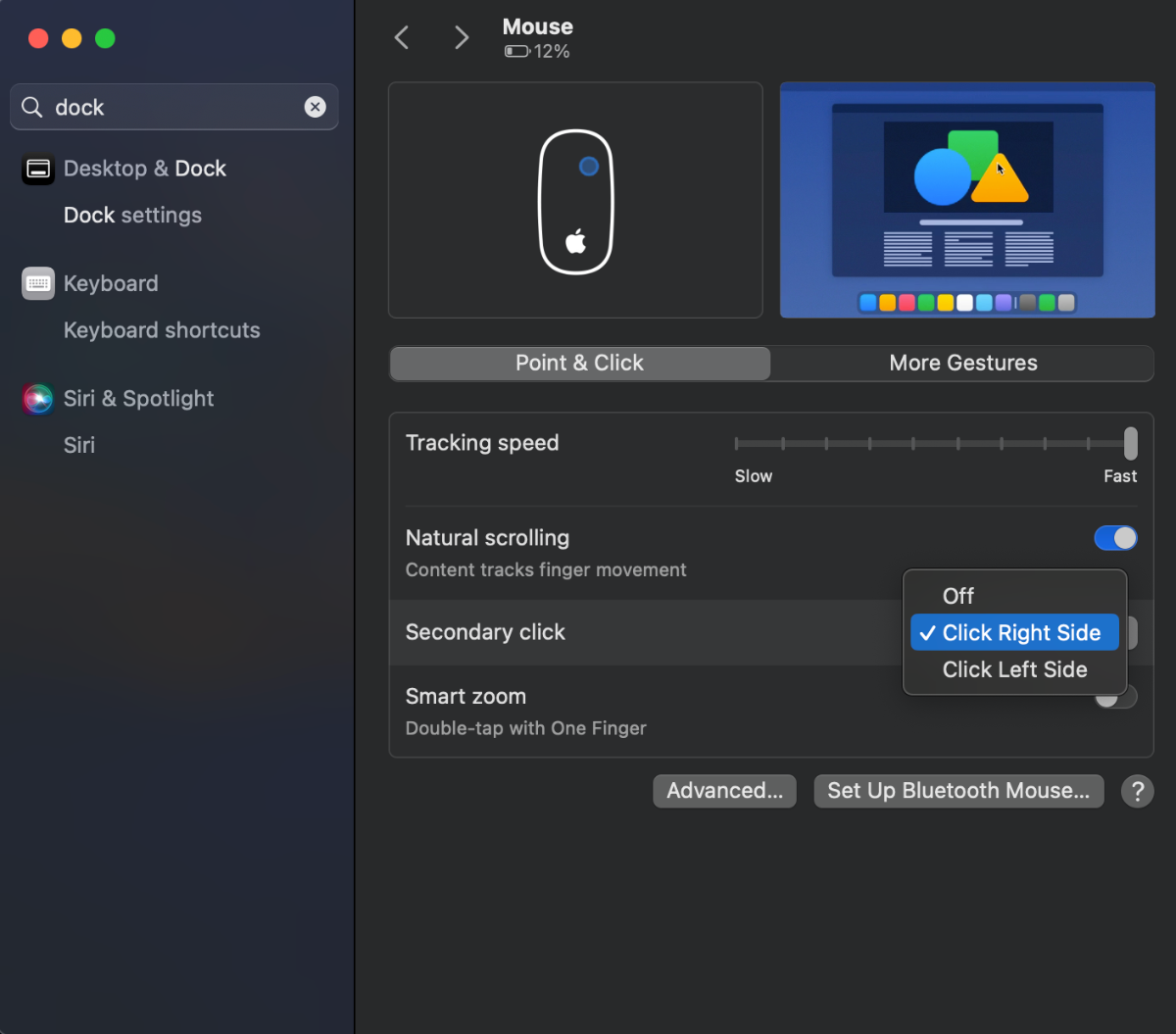Viewport: 1176px width, 1034px height.
Task: Click the battery 12% indicator icon
Action: (516, 51)
